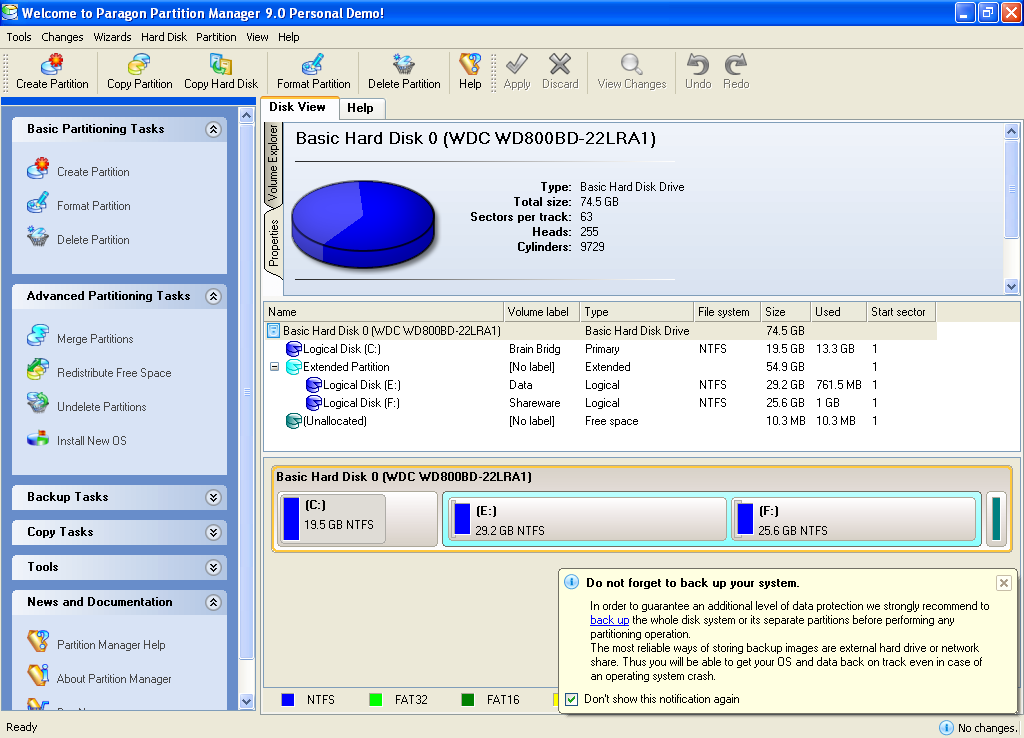This screenshot has width=1024, height=738.
Task: Click the Create Partition toolbar icon
Action: [52, 72]
